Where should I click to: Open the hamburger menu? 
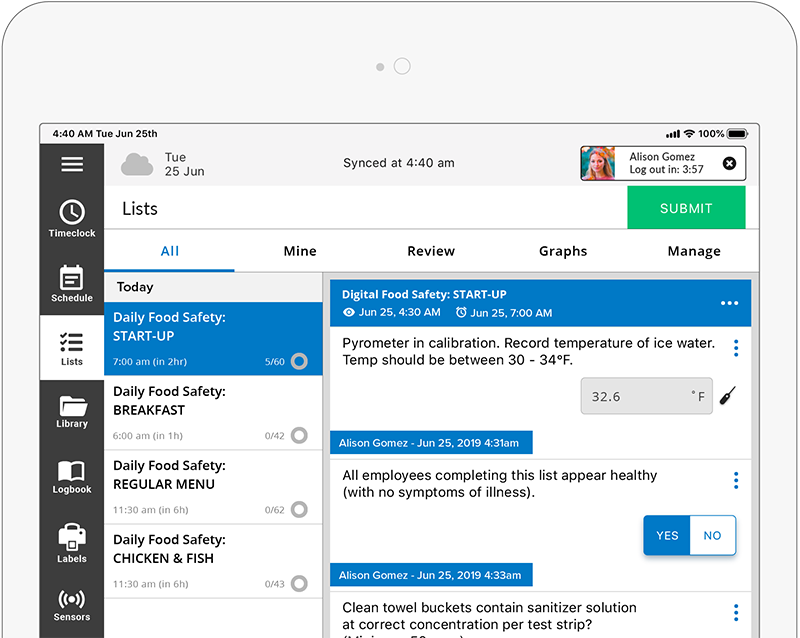click(72, 164)
